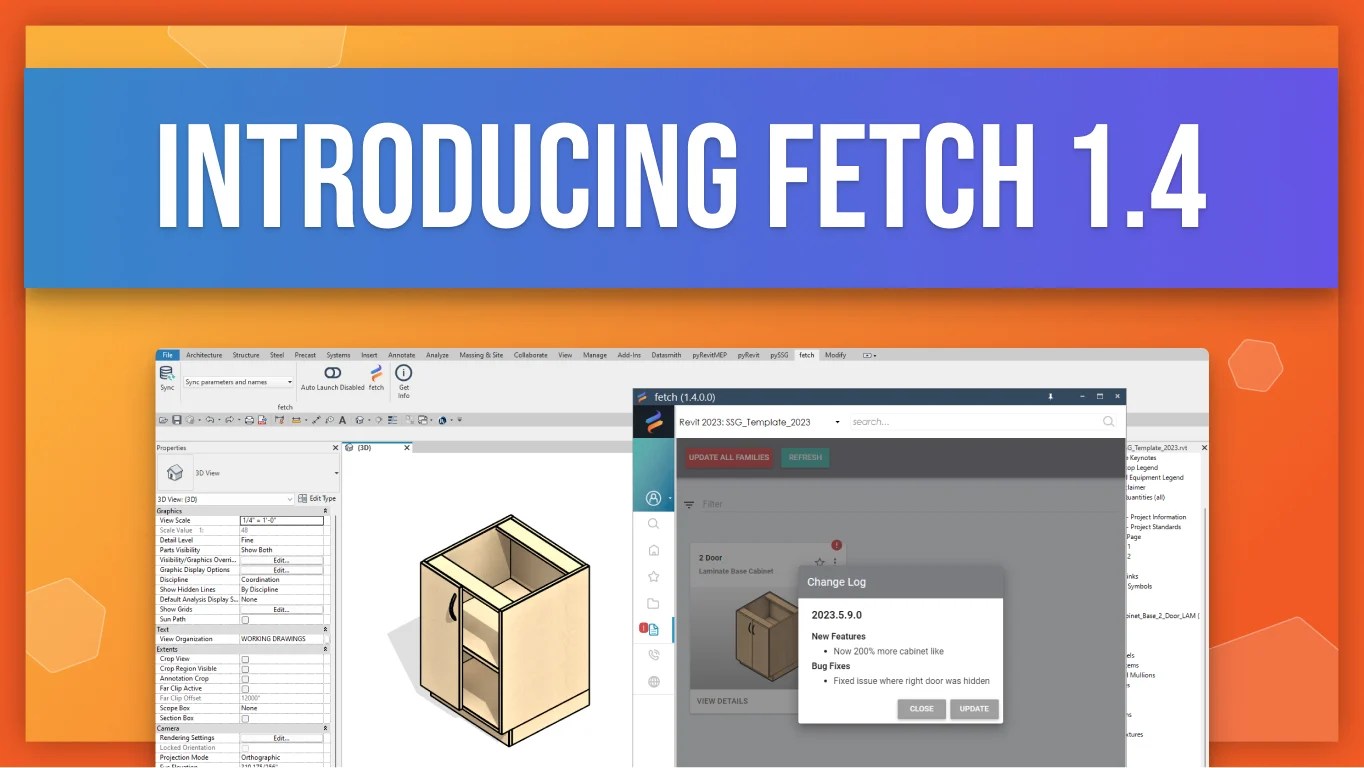The image size is (1364, 768).
Task: Click Edit for Visibility/Graphics Overrides
Action: (281, 560)
